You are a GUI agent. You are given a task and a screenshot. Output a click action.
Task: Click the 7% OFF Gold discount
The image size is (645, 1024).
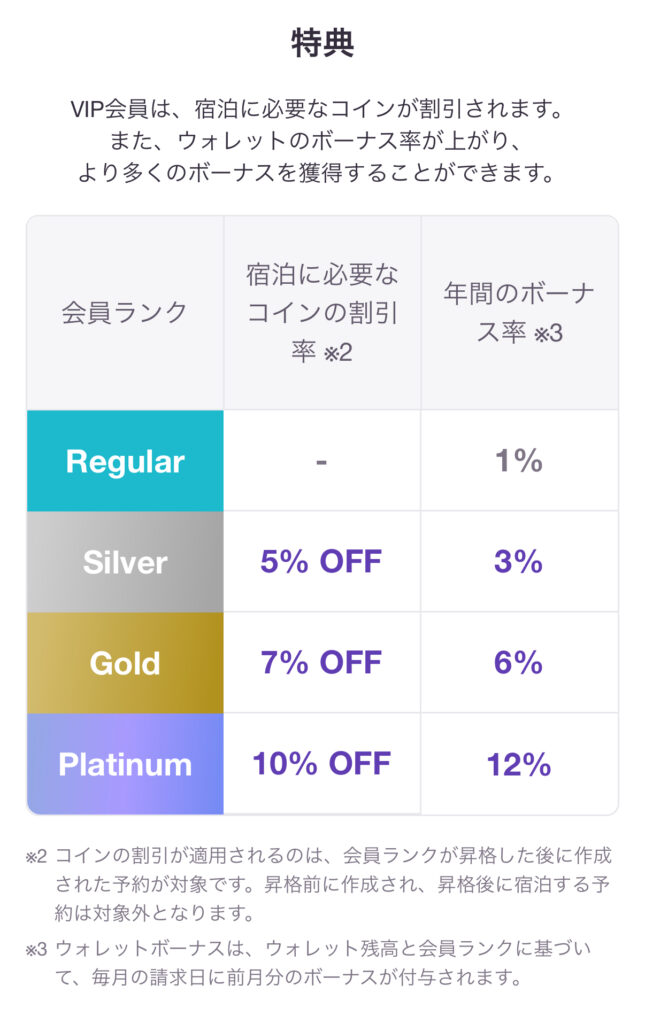pyautogui.click(x=321, y=662)
